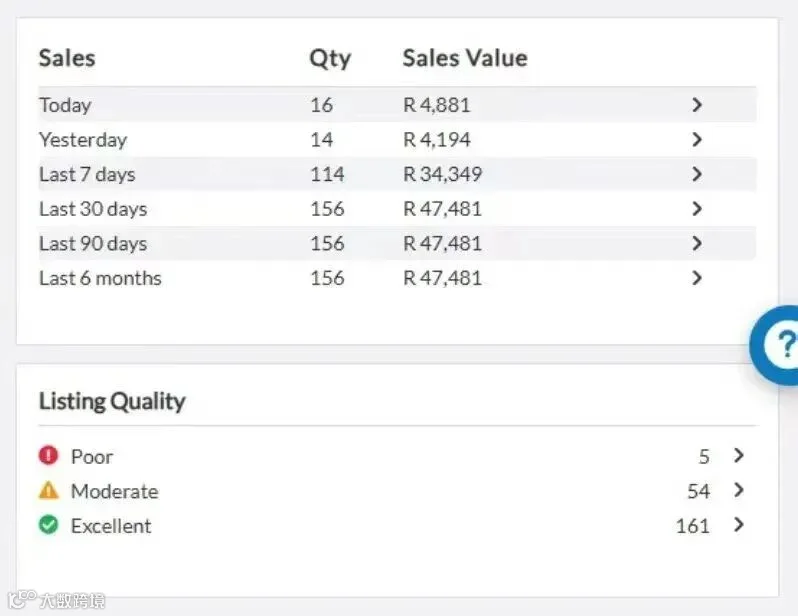
Task: View Moderate listings via chevron arrow
Action: [739, 490]
